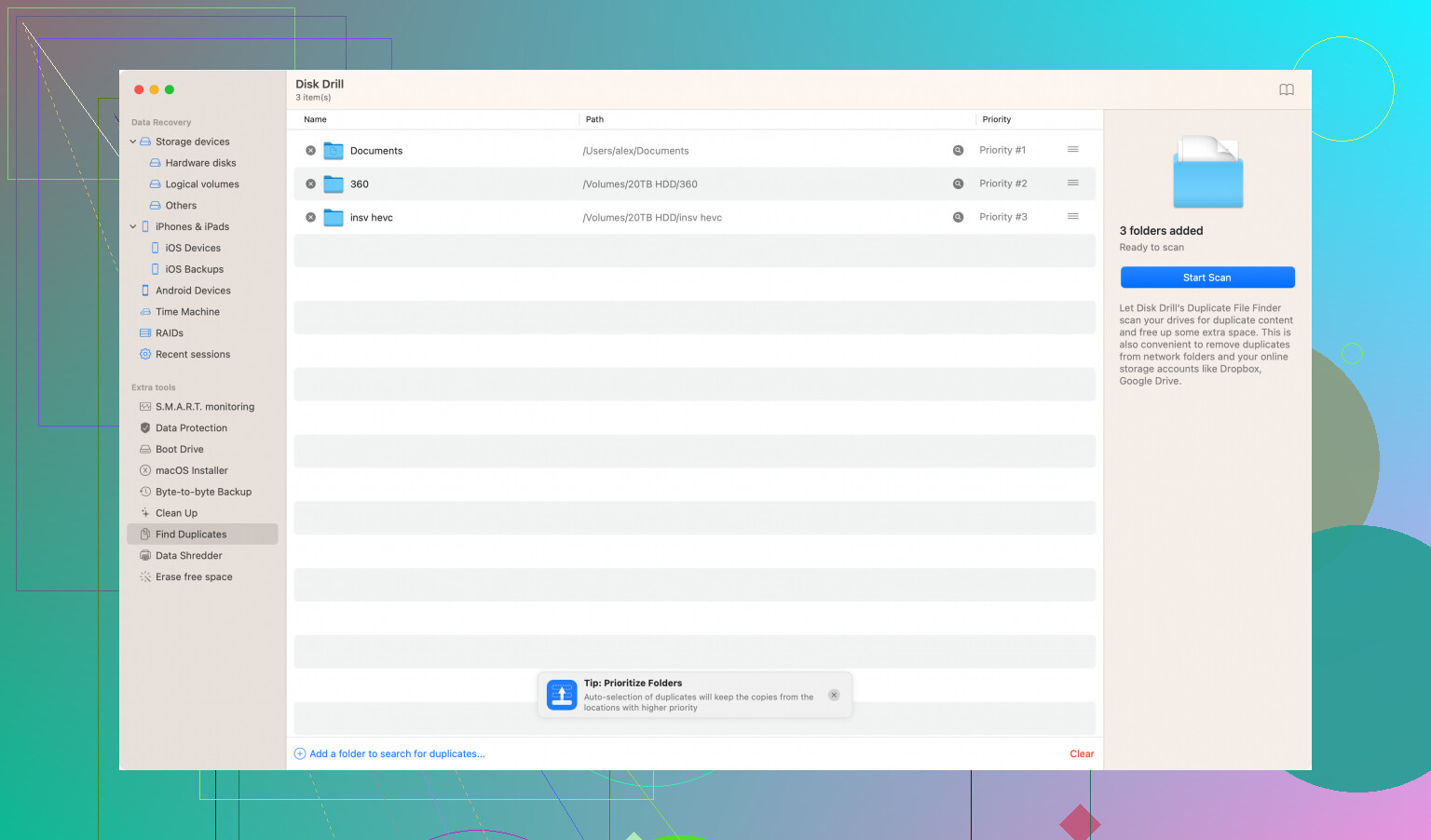This screenshot has height=840, width=1431.
Task: Clear the folder list
Action: [1081, 754]
